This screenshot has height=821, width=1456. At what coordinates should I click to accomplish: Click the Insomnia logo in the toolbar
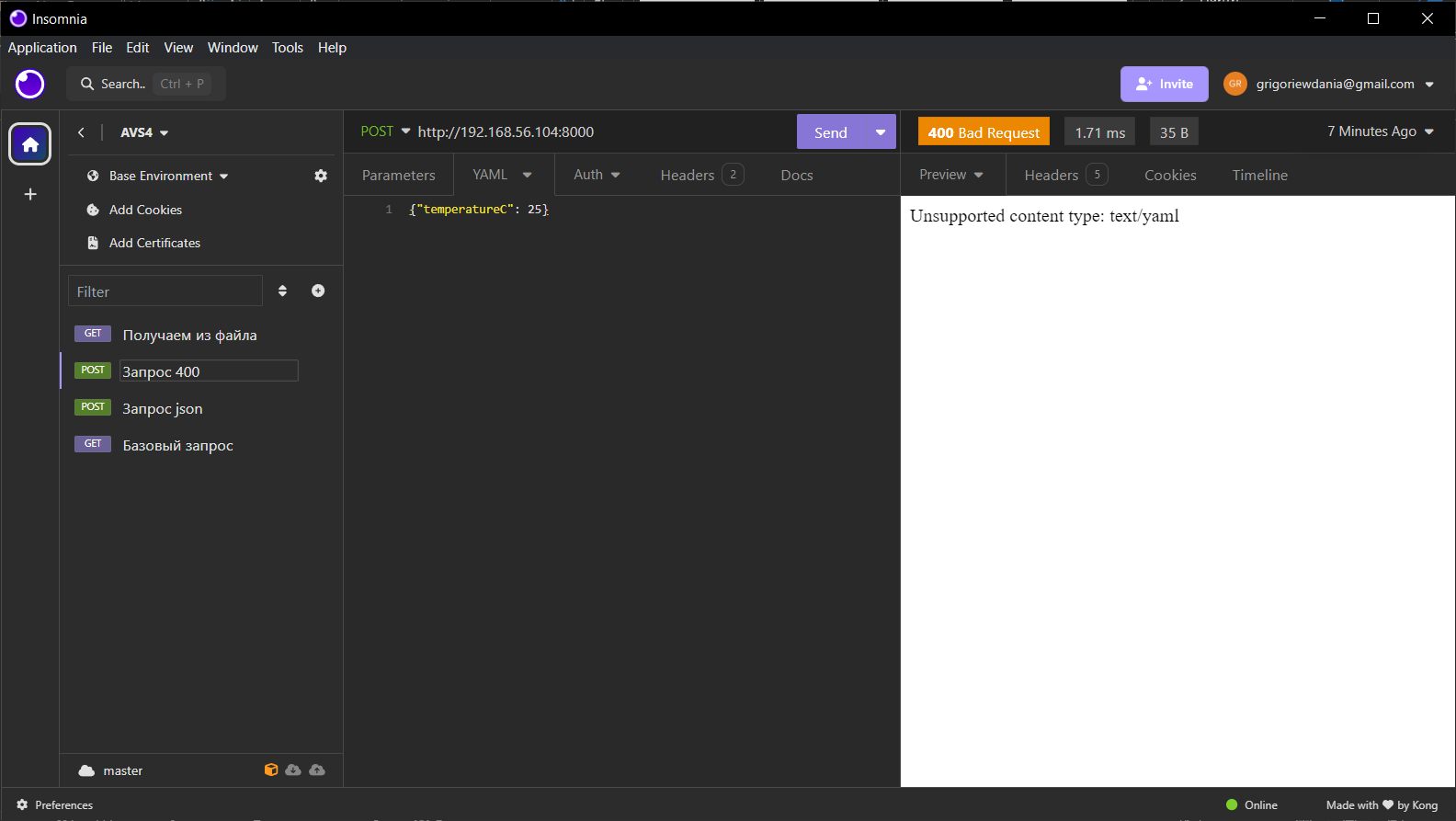click(30, 84)
